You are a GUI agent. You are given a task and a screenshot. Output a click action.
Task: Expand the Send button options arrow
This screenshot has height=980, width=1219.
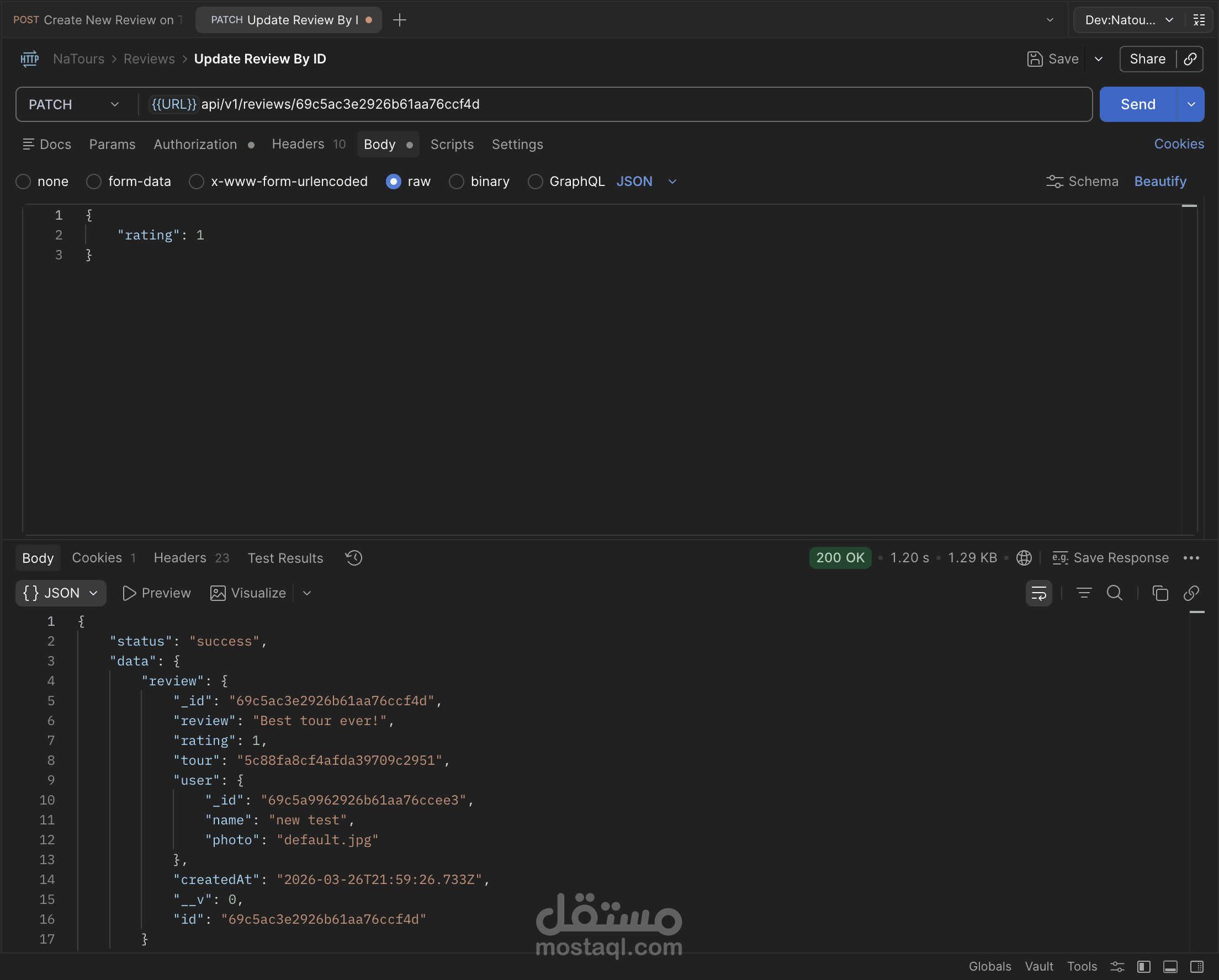[1191, 104]
